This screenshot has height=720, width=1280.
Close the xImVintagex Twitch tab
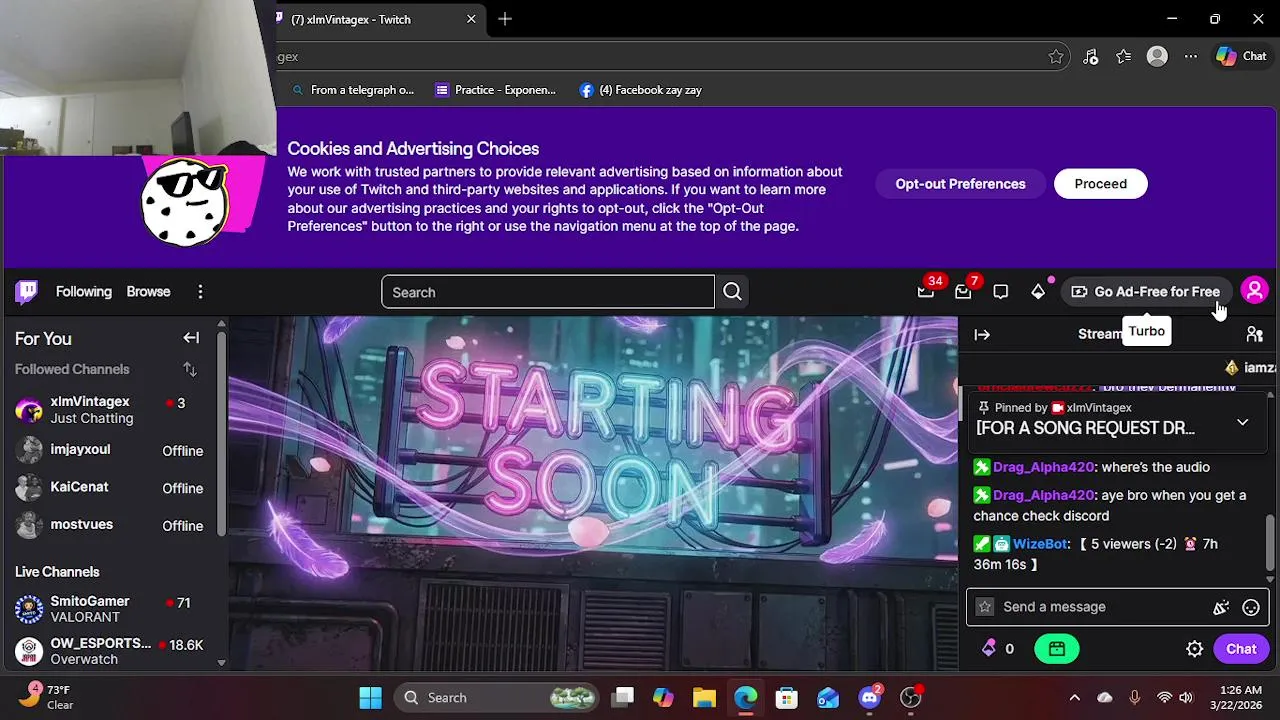coord(471,19)
